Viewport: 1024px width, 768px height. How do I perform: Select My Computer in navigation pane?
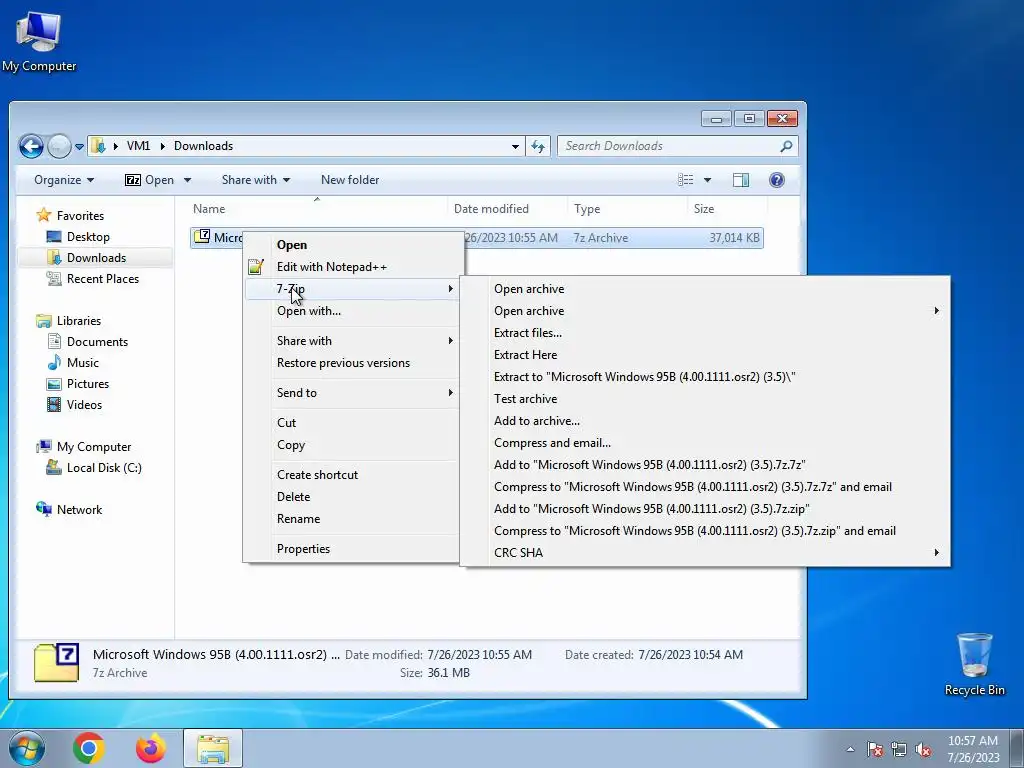(x=93, y=447)
